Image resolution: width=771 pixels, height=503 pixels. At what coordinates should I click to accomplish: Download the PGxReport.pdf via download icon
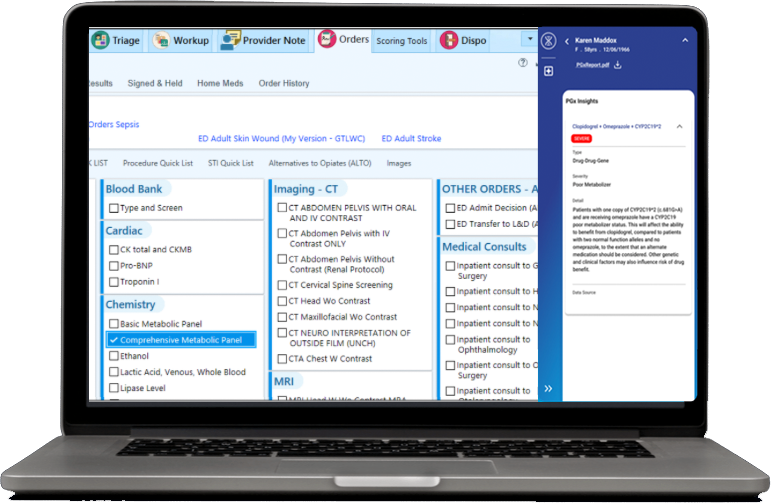(618, 66)
